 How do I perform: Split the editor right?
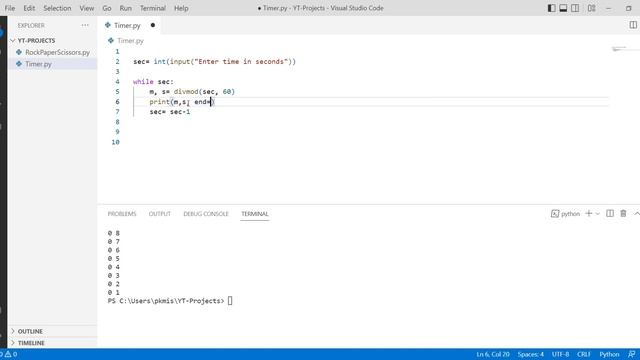(x=633, y=25)
